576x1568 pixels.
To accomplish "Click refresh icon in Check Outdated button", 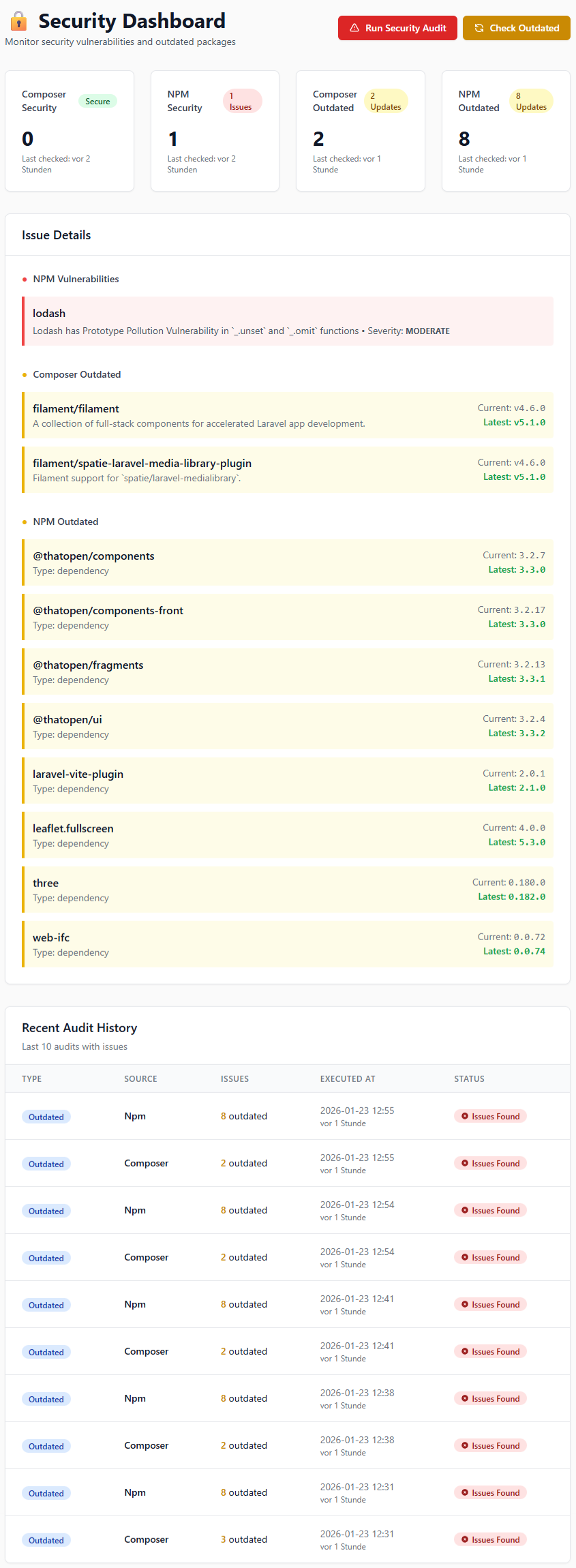I will point(479,28).
